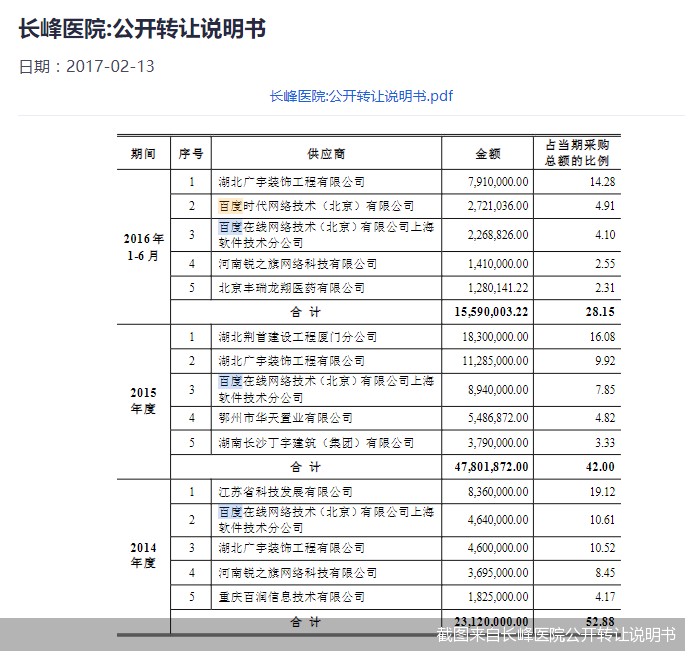Viewport: 685px width, 651px height.
Task: Click the page title 长峰医院:公开转让说明书
Action: [142, 29]
